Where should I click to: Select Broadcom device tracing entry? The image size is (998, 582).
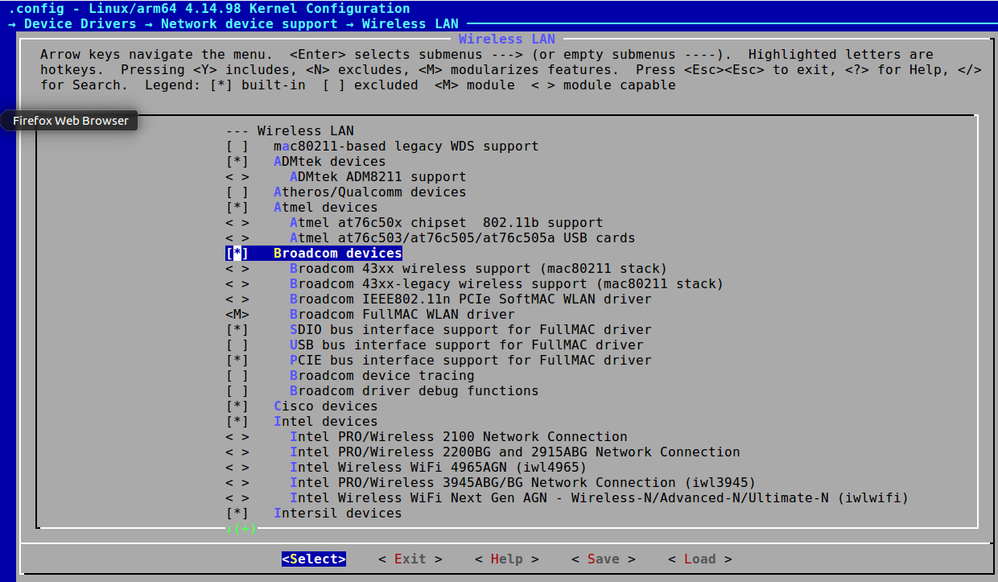[x=382, y=376]
